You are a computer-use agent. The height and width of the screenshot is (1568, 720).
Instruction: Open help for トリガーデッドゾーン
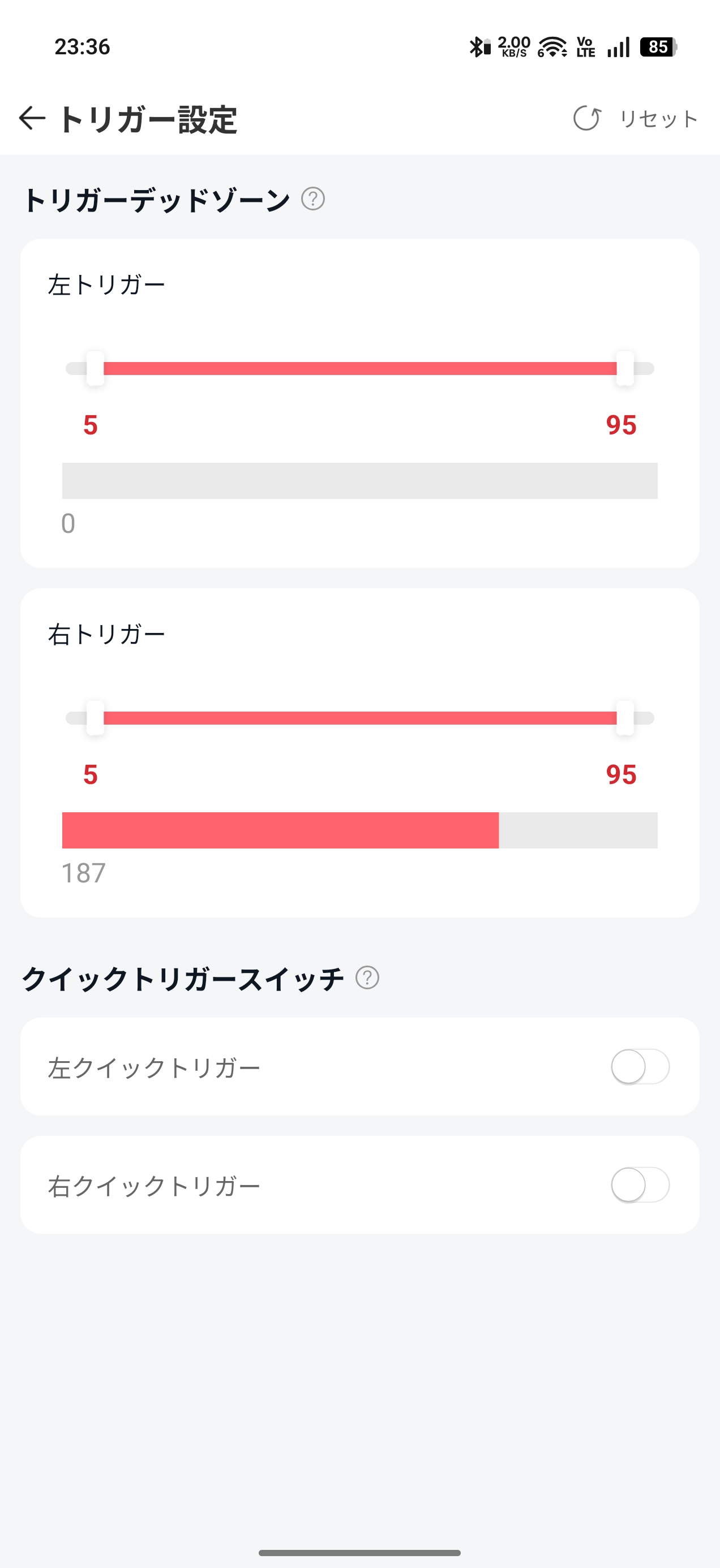pyautogui.click(x=313, y=199)
